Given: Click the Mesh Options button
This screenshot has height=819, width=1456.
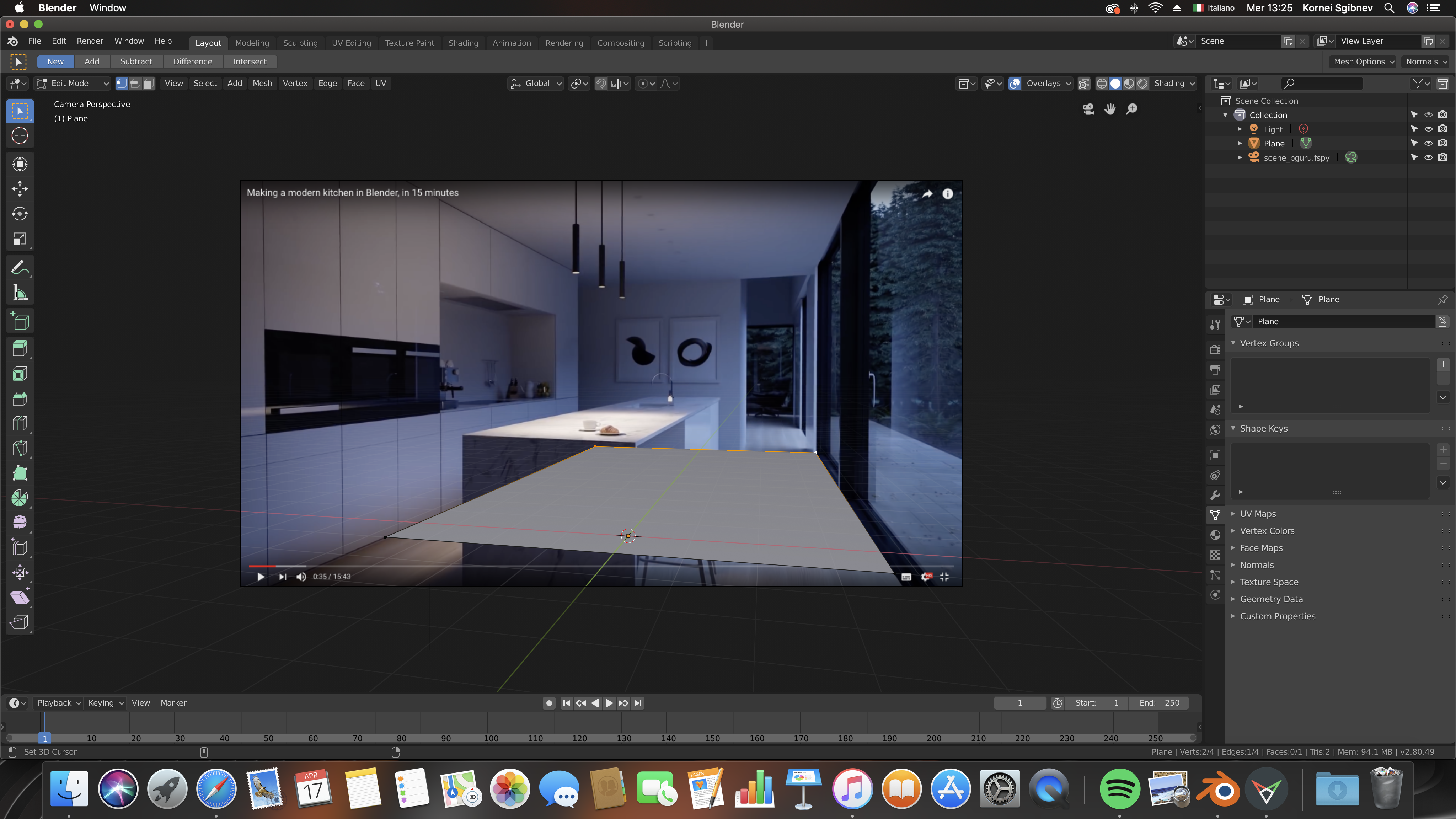Looking at the screenshot, I should (1363, 61).
